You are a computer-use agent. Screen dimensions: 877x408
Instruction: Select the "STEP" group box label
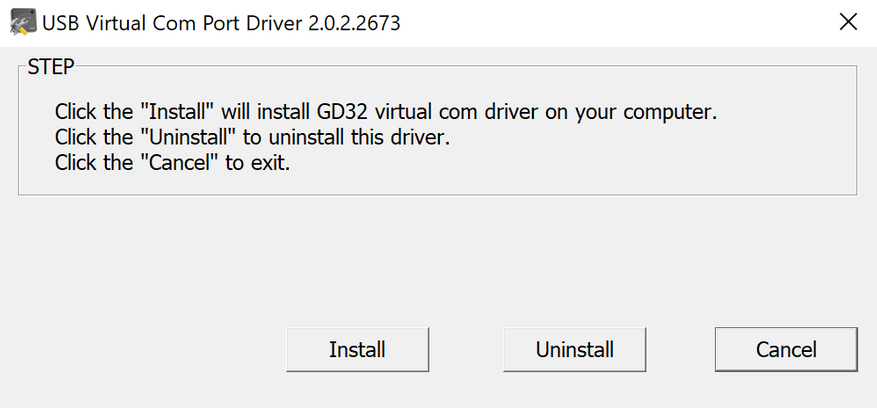point(51,68)
